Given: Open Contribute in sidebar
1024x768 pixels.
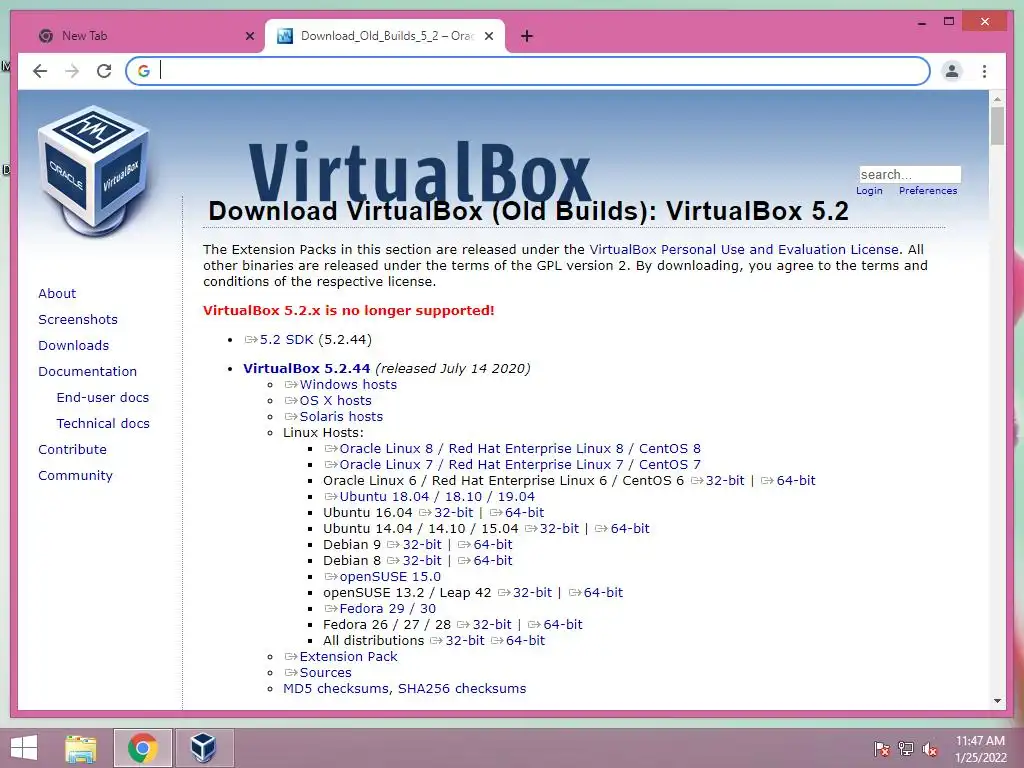Looking at the screenshot, I should pyautogui.click(x=72, y=450).
